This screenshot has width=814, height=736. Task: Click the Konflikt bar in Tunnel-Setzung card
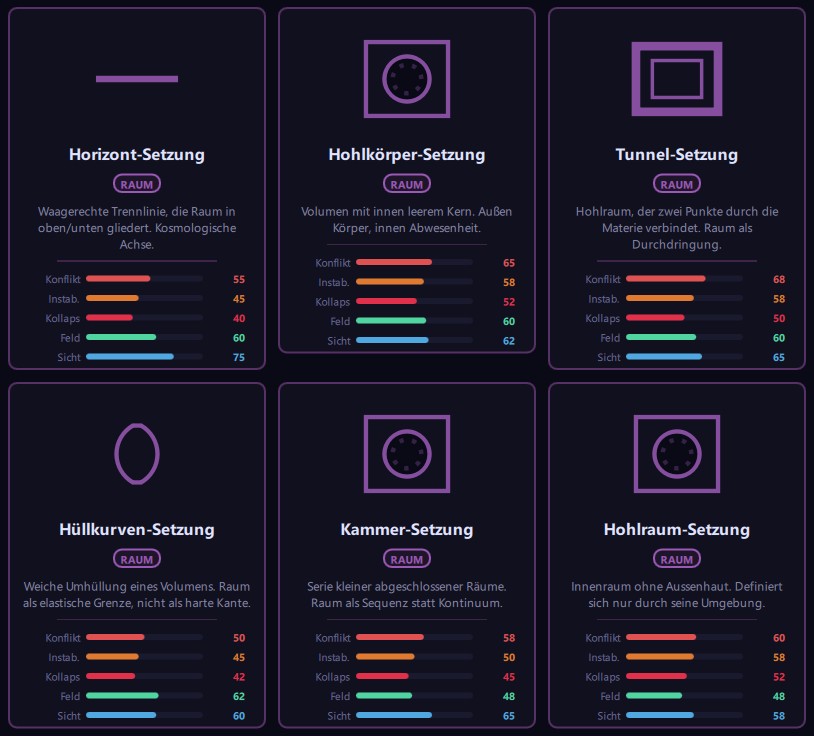pos(684,279)
